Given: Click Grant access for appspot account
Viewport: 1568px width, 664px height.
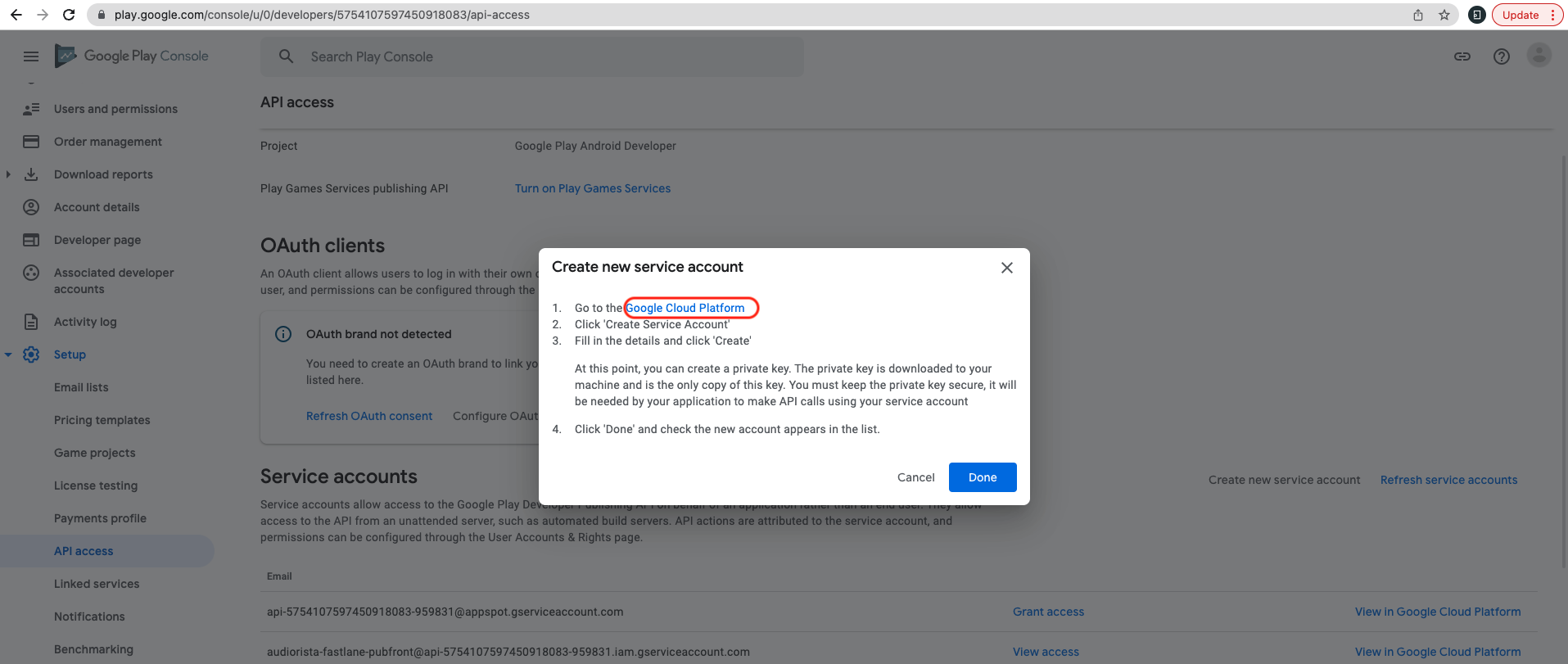Looking at the screenshot, I should pyautogui.click(x=1048, y=612).
